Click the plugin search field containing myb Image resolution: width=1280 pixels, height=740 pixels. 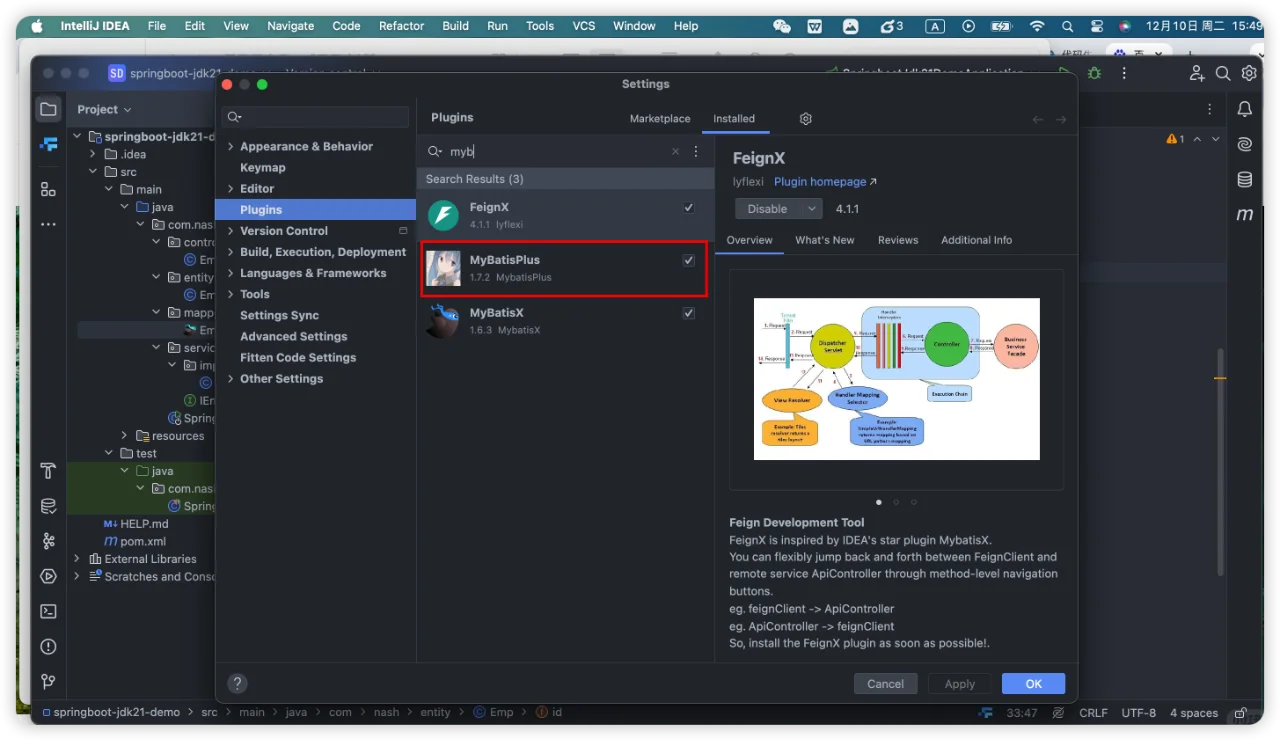click(556, 151)
